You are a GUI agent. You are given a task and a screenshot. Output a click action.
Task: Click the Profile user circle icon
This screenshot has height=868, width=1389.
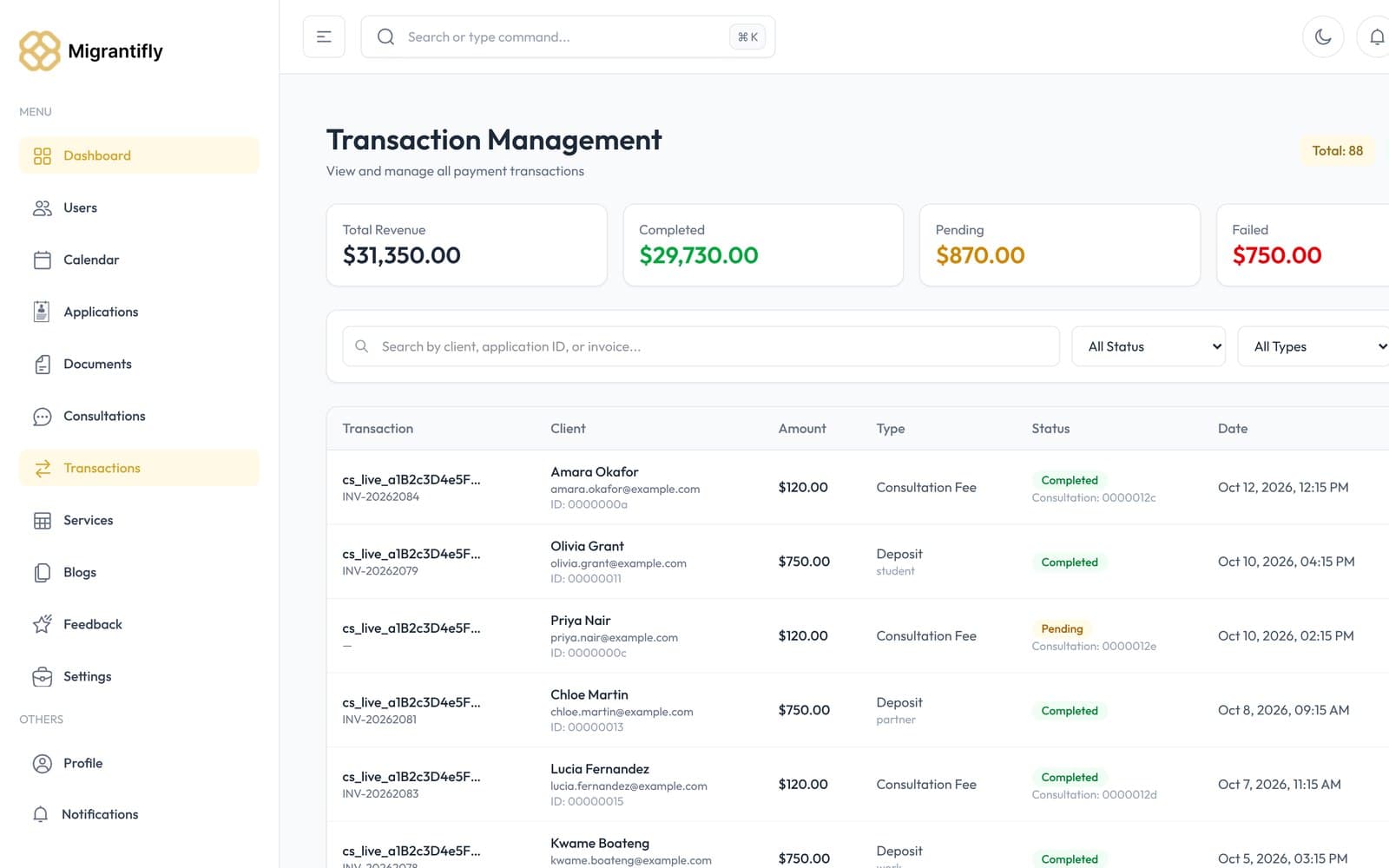pos(42,763)
